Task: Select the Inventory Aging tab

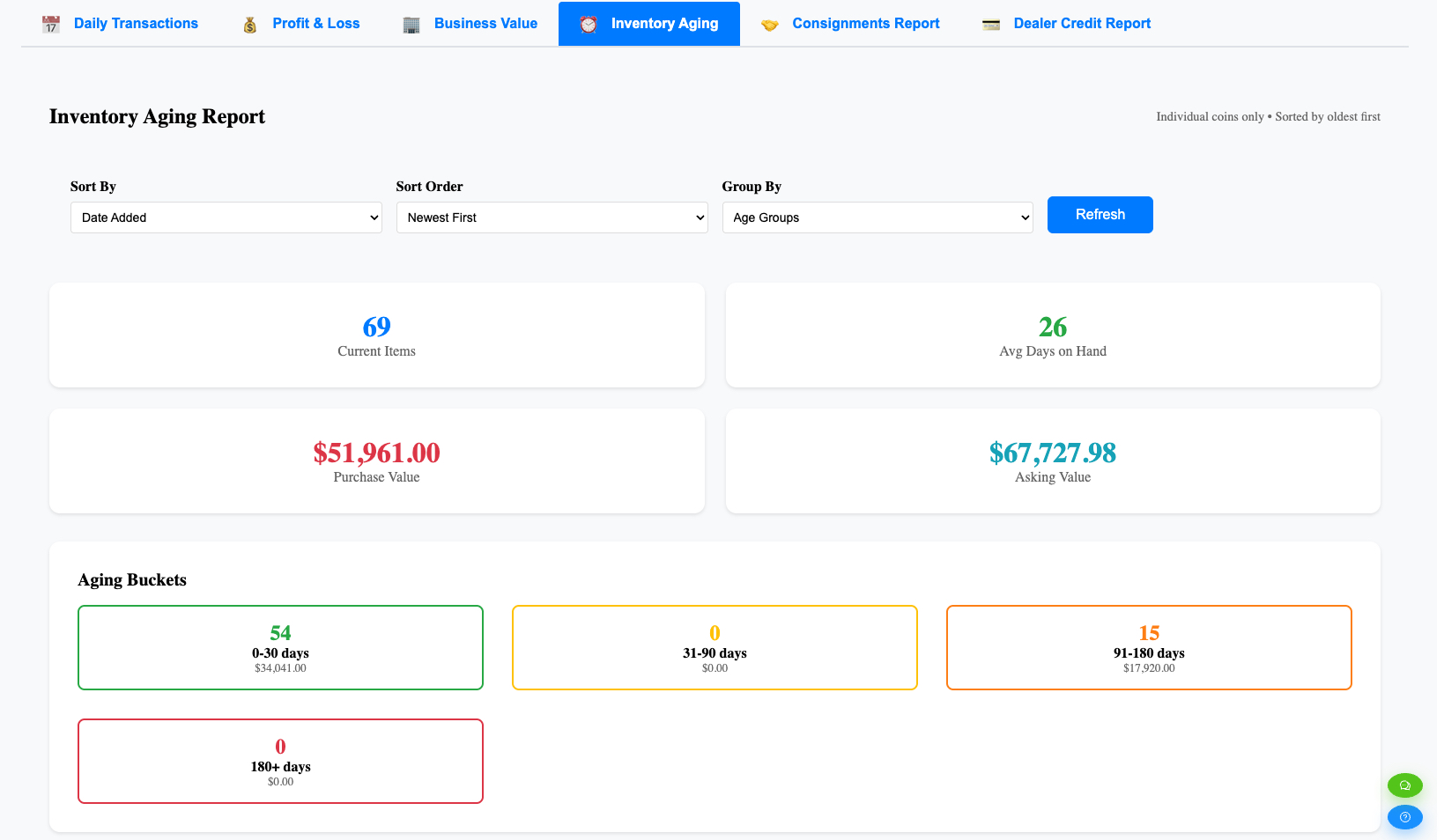Action: pyautogui.click(x=649, y=24)
